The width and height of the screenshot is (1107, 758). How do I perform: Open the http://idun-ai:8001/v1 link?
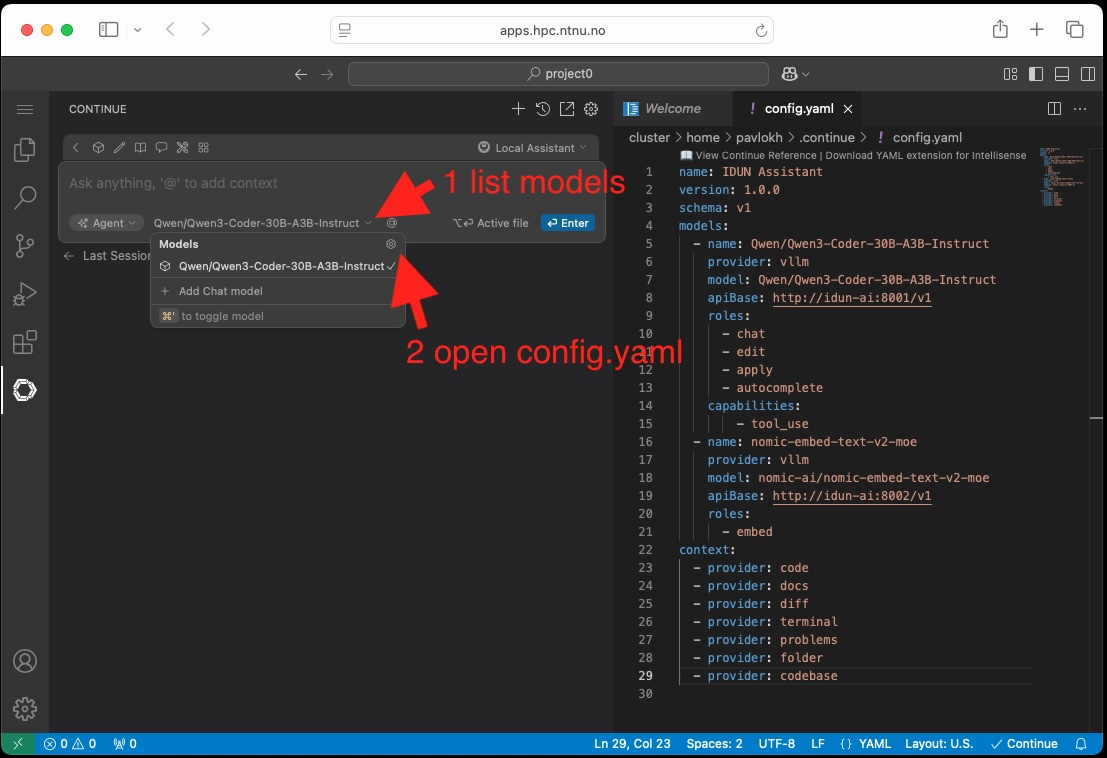pyautogui.click(x=851, y=298)
